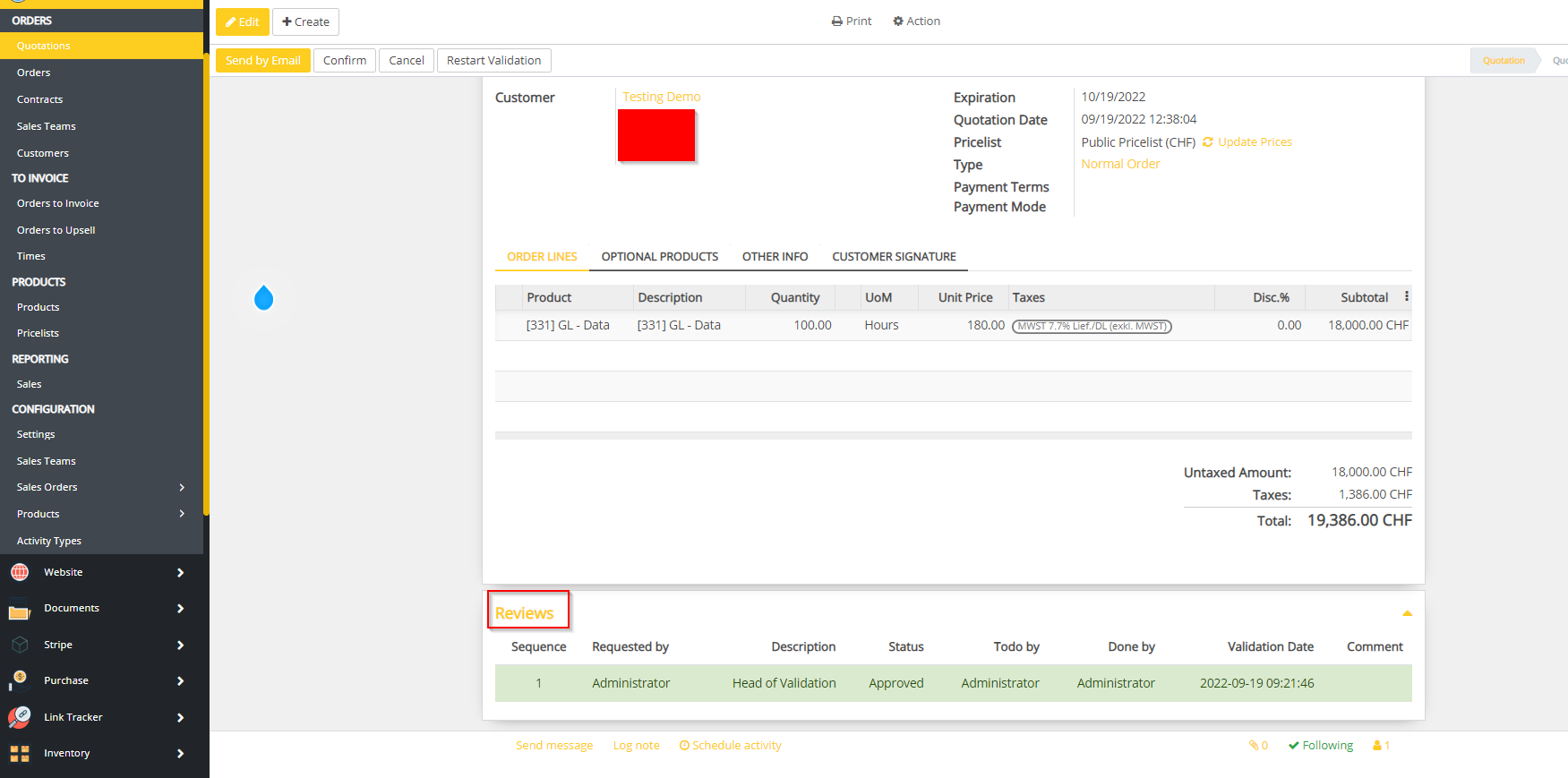Click the Stripe app icon

click(20, 645)
